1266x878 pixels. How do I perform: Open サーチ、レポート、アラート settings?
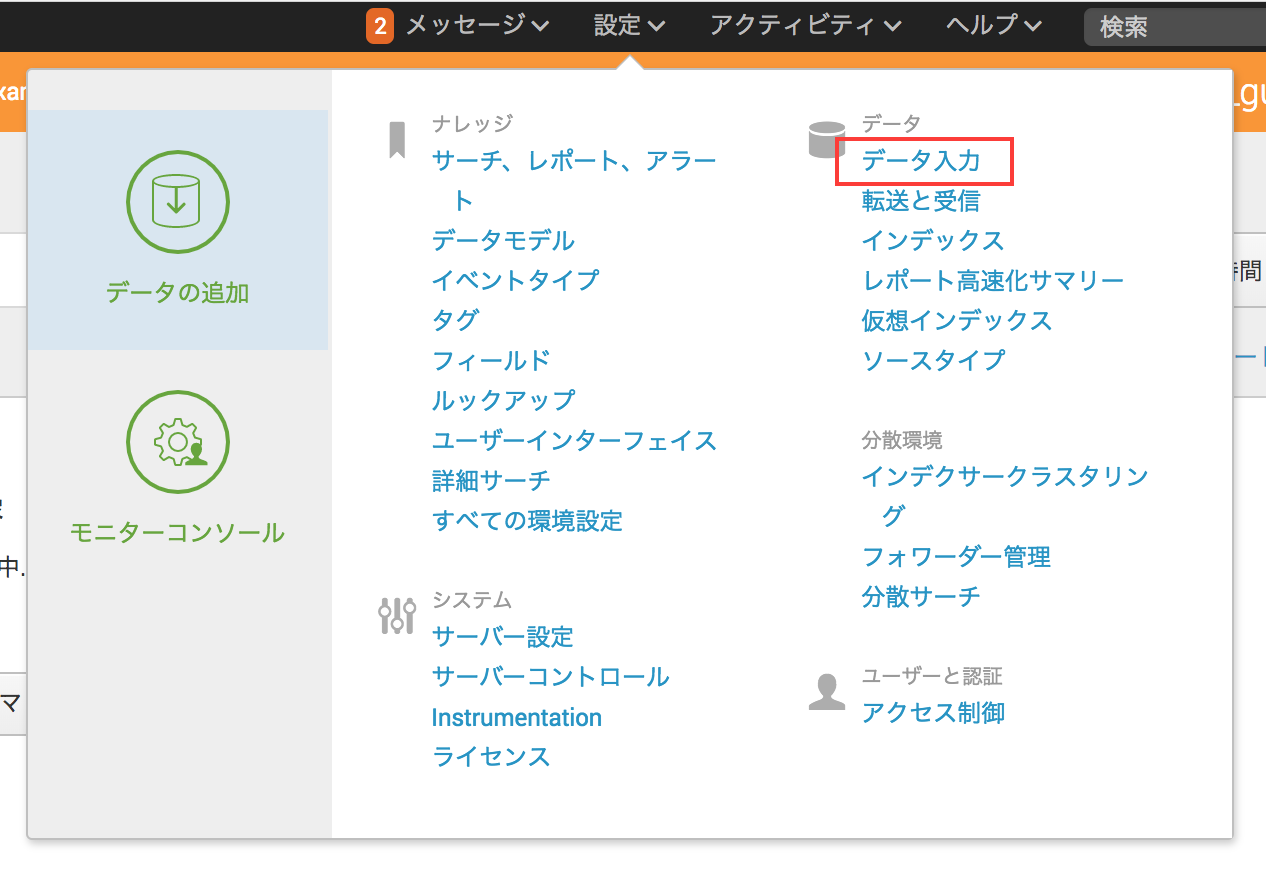pos(574,180)
